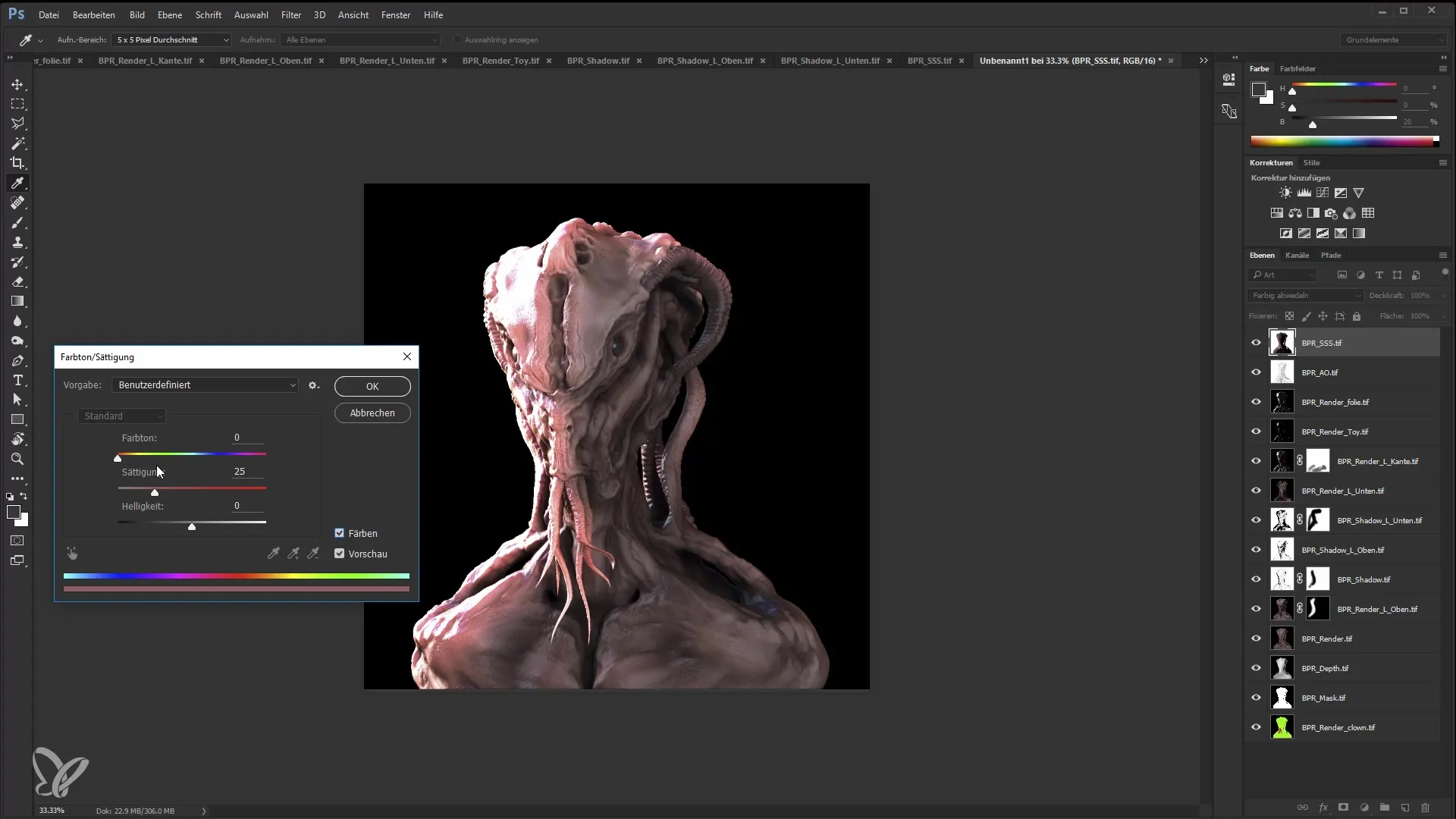
Task: Open the Filter menu
Action: 291,14
